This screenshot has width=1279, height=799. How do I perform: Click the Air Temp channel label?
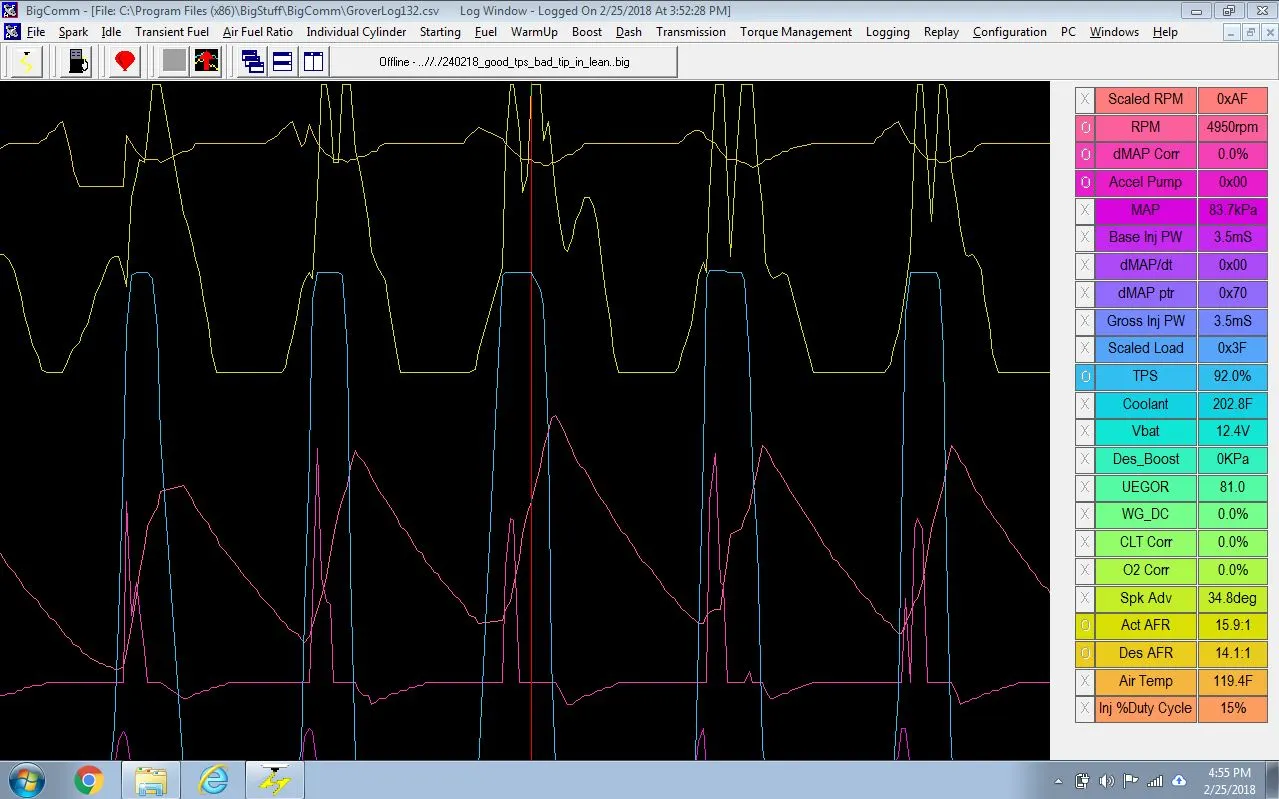click(1146, 681)
